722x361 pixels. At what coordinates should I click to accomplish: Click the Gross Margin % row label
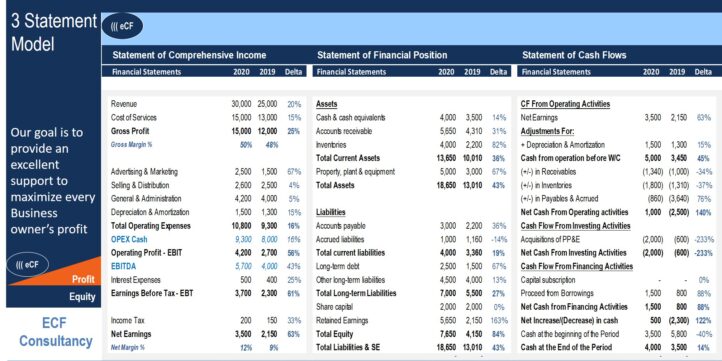click(131, 144)
